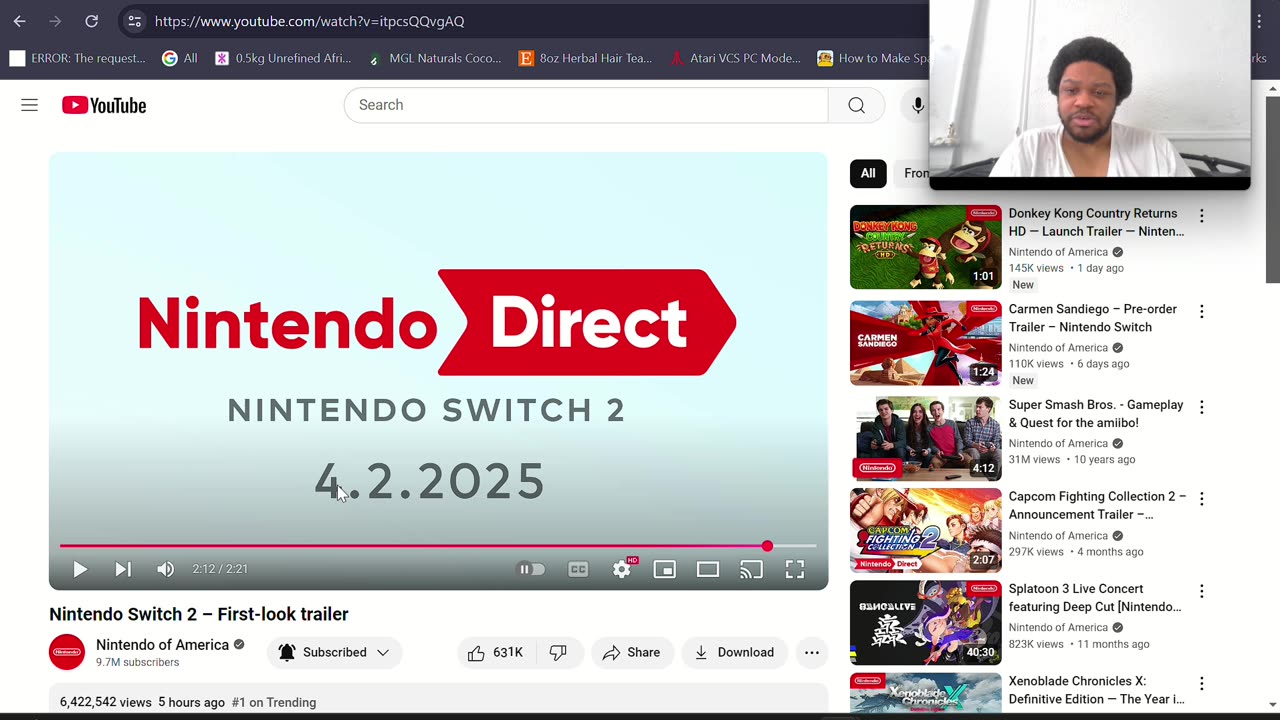Image resolution: width=1280 pixels, height=720 pixels.
Task: Click the browser address bar URL
Action: 309,21
